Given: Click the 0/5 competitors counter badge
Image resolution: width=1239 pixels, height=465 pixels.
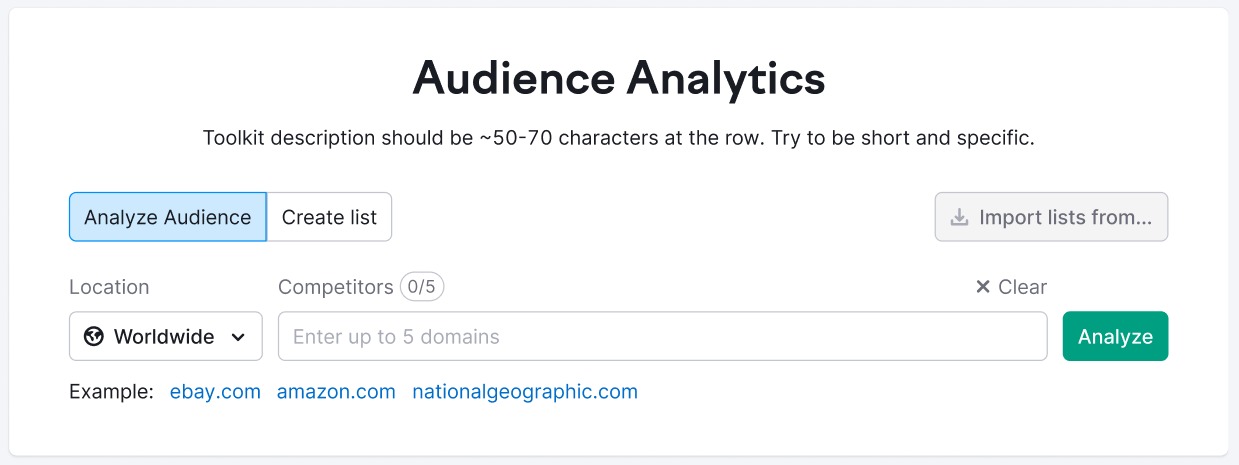Looking at the screenshot, I should pyautogui.click(x=422, y=287).
